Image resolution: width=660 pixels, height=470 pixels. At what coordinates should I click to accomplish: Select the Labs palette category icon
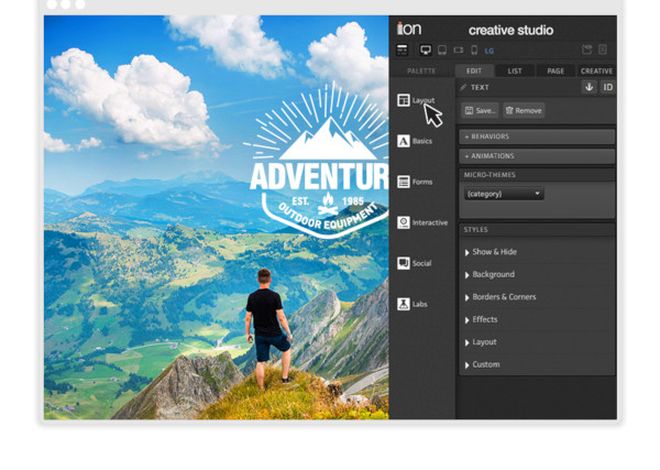pyautogui.click(x=403, y=304)
